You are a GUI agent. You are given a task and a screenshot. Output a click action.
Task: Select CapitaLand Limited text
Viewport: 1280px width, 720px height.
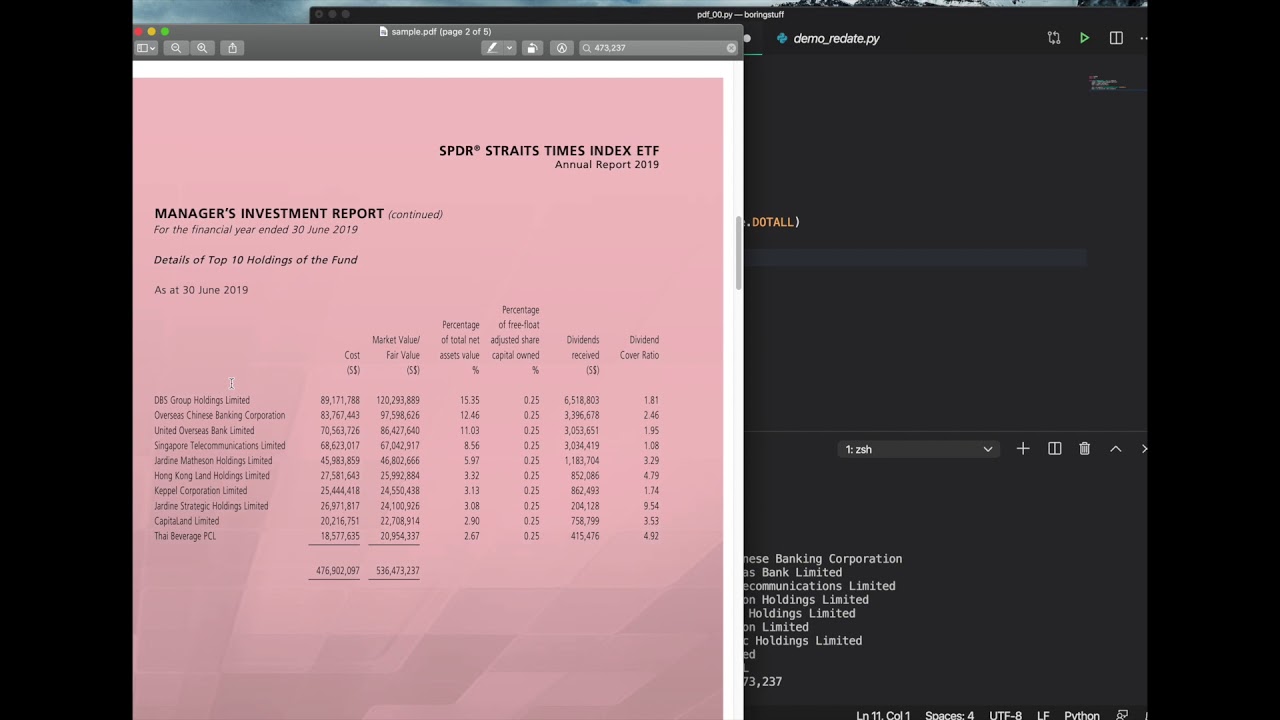coord(186,520)
